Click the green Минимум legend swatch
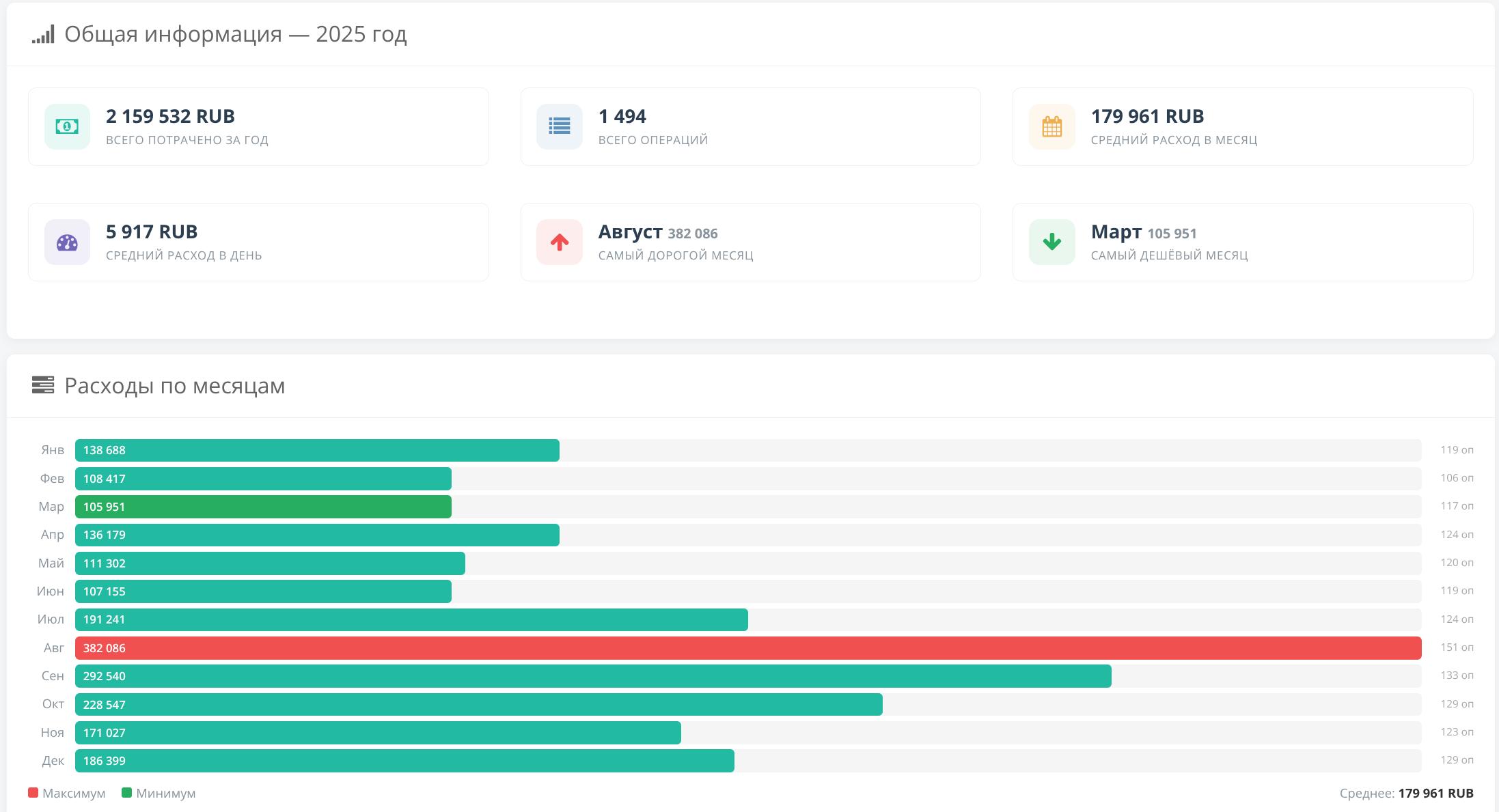 tap(126, 793)
